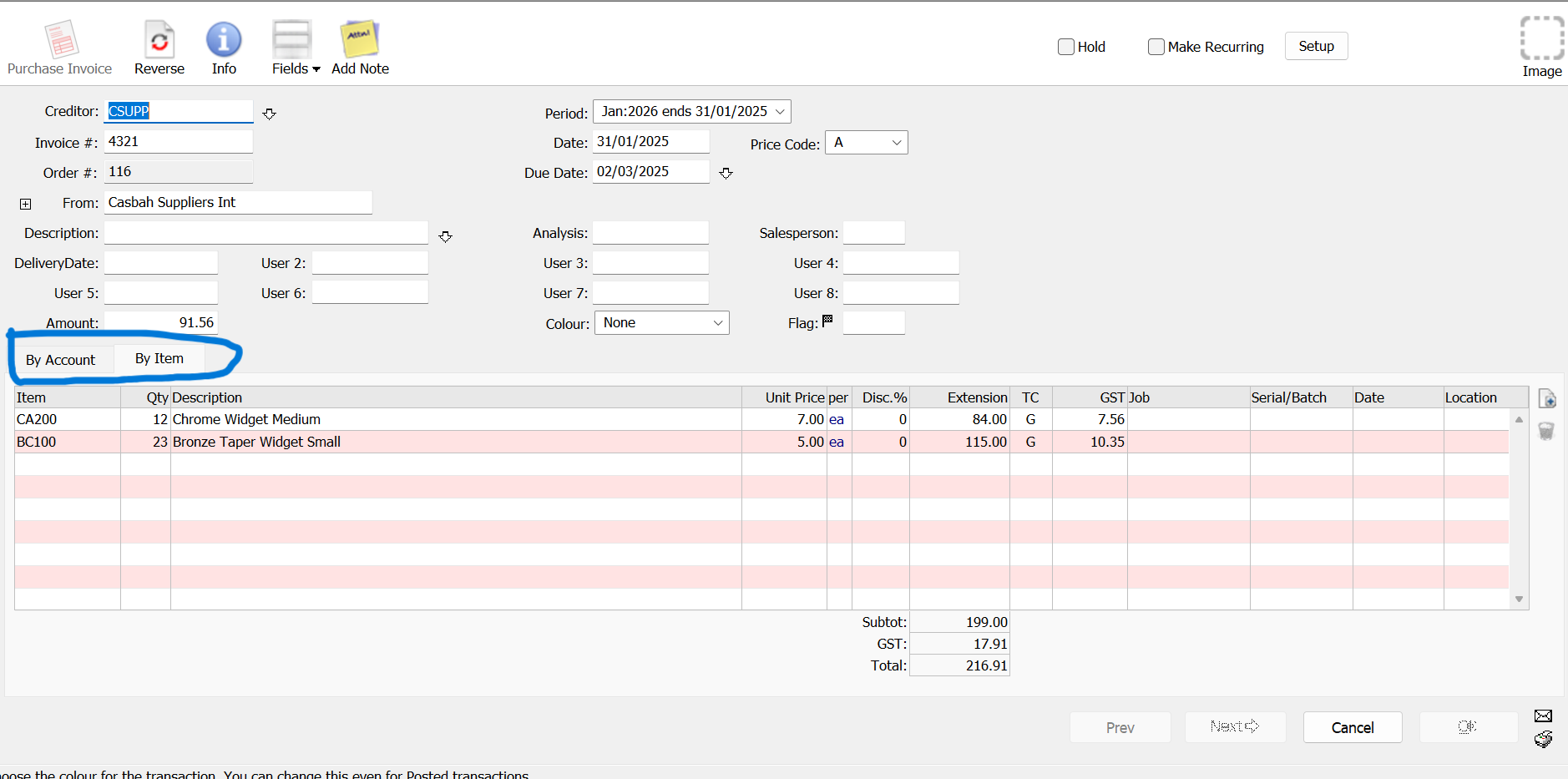Click the Due Date arrow icon
The image size is (1568, 779).
coord(726,173)
